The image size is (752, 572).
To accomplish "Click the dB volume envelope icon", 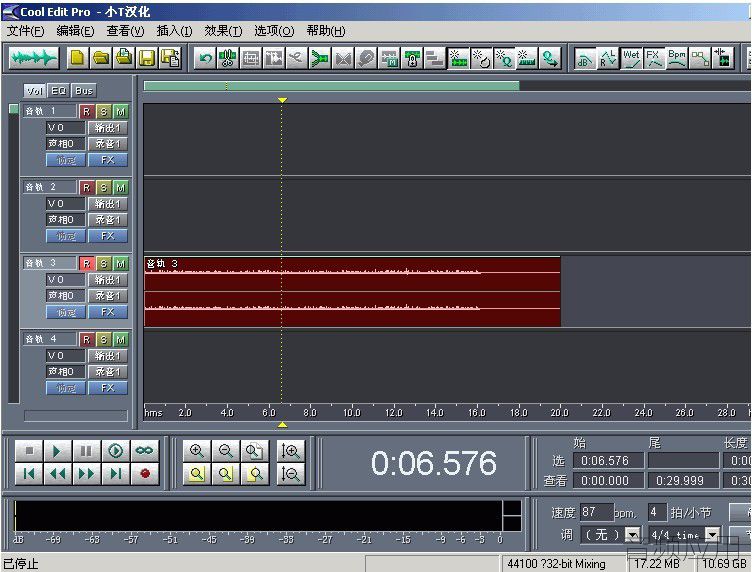I will [585, 58].
